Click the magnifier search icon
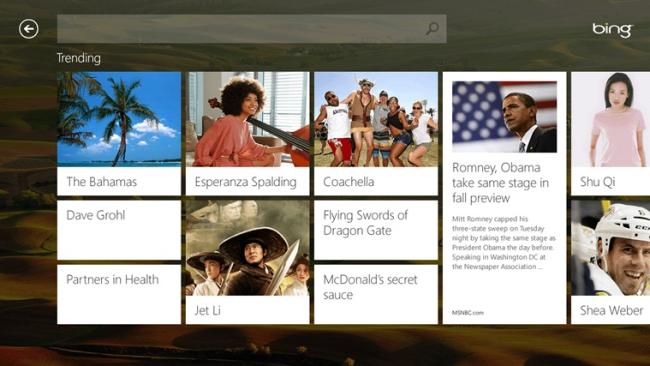 click(x=432, y=29)
